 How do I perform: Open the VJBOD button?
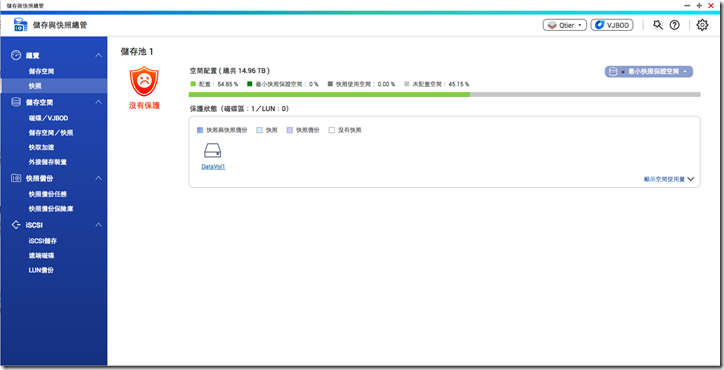click(612, 25)
